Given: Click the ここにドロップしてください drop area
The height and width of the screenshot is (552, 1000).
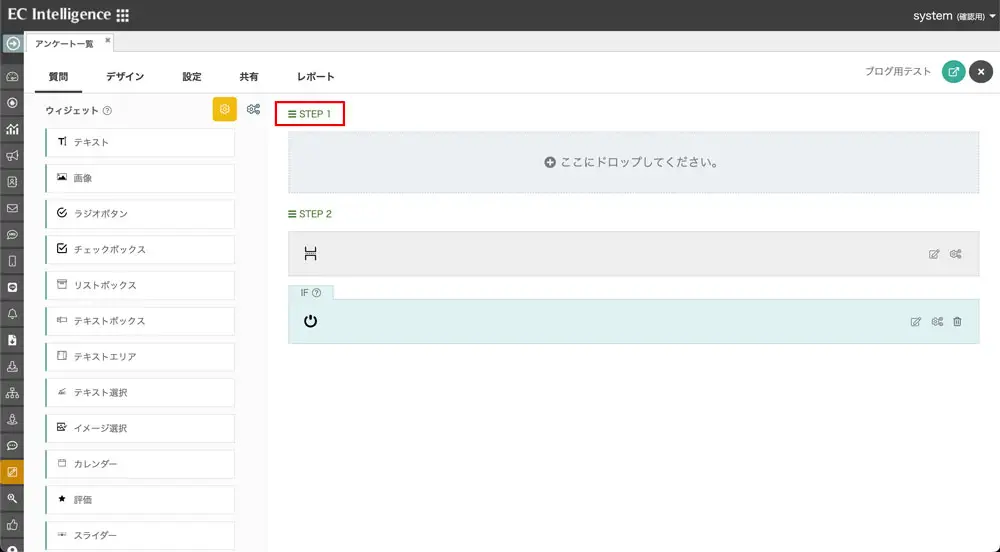Looking at the screenshot, I should 633,162.
